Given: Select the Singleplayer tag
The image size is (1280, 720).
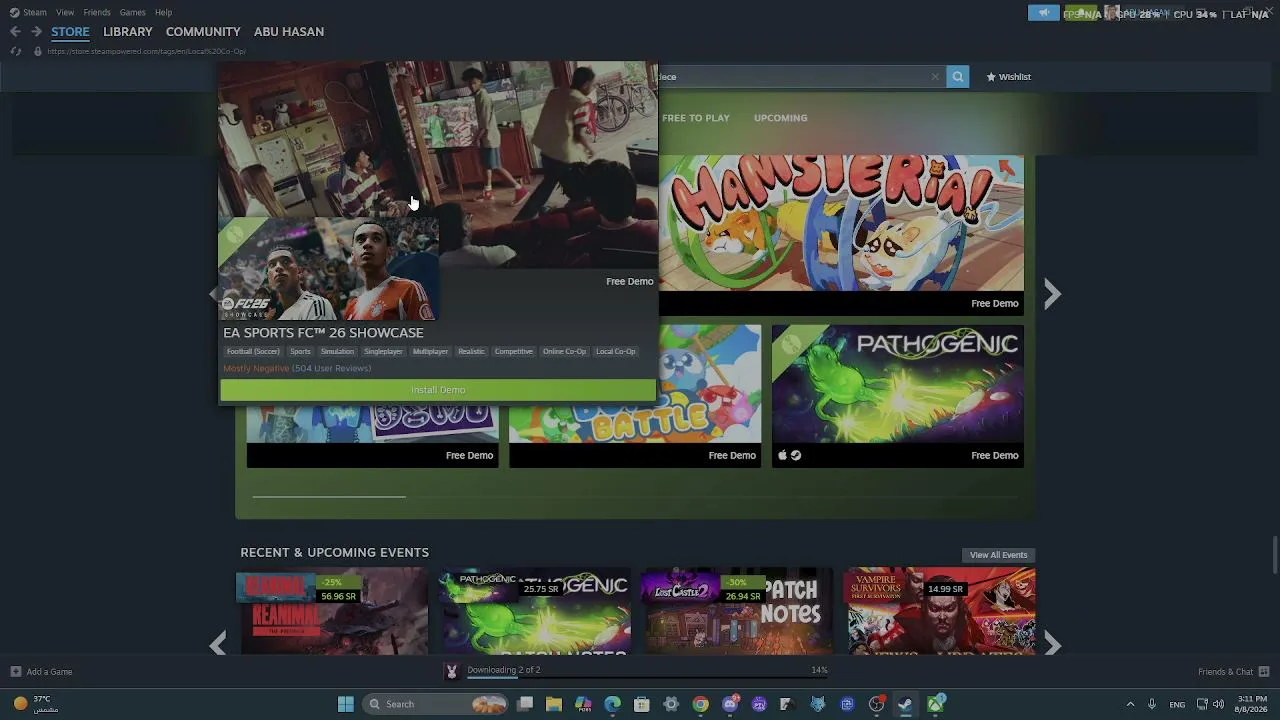Looking at the screenshot, I should [383, 352].
